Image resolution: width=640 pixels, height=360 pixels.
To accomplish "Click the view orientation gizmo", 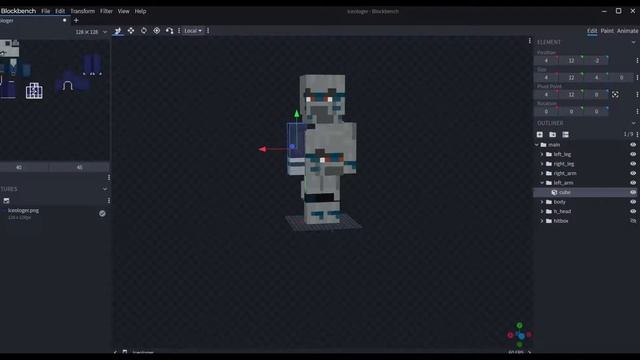I will (x=520, y=335).
